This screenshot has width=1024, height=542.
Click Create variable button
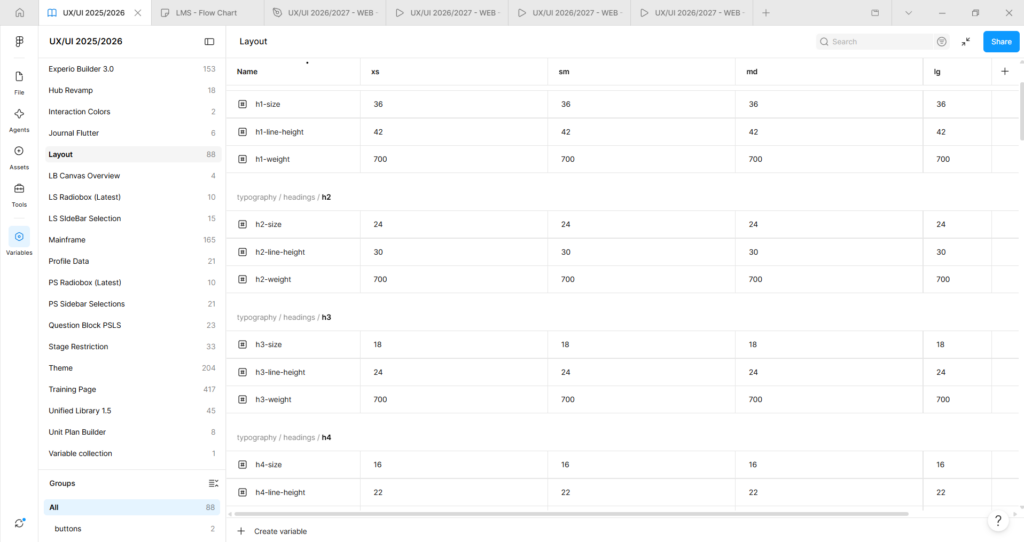[272, 531]
